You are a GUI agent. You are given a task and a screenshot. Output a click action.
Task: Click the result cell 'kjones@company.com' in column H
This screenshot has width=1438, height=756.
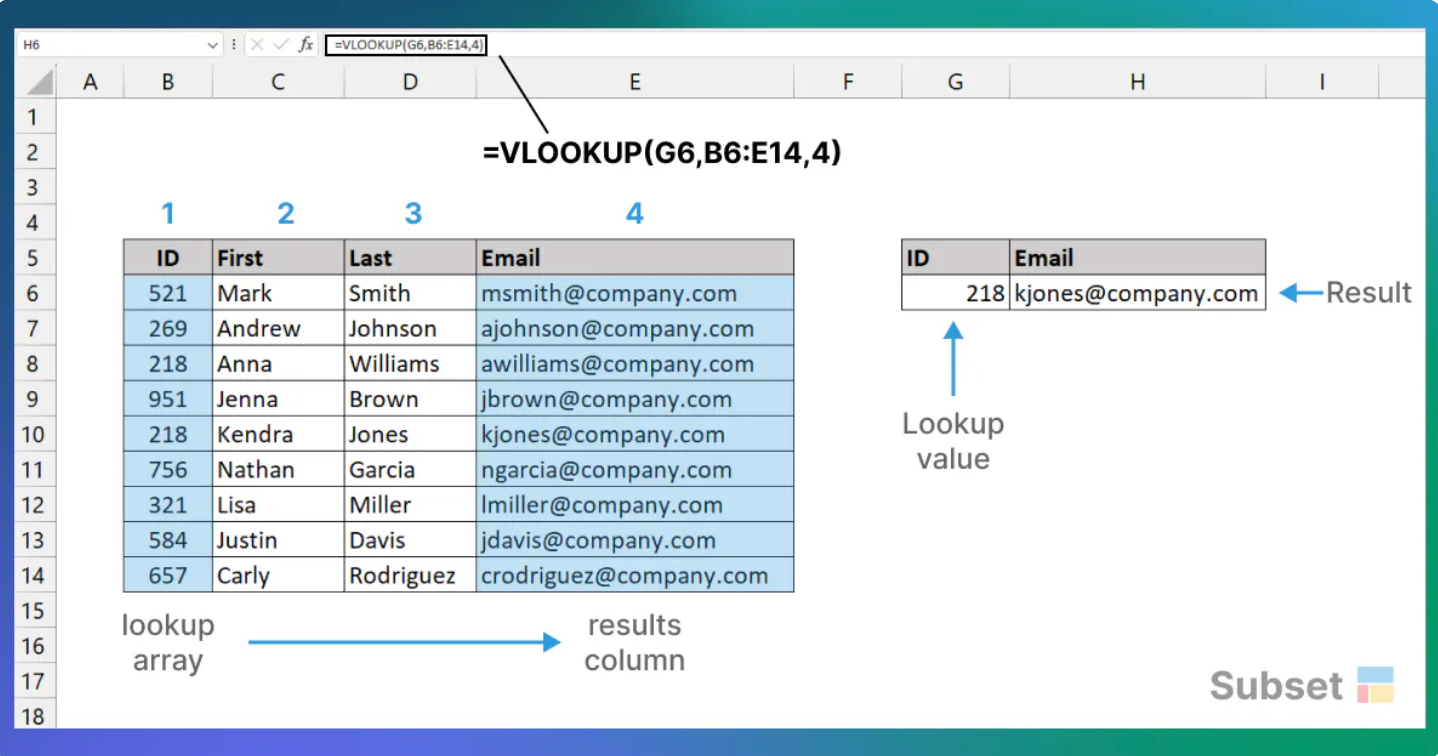point(1138,293)
